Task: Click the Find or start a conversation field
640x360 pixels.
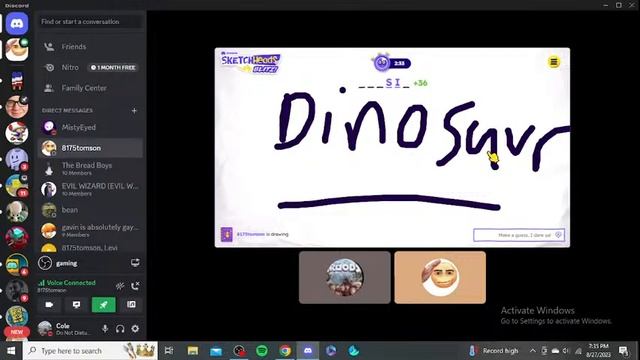Action: [x=90, y=22]
